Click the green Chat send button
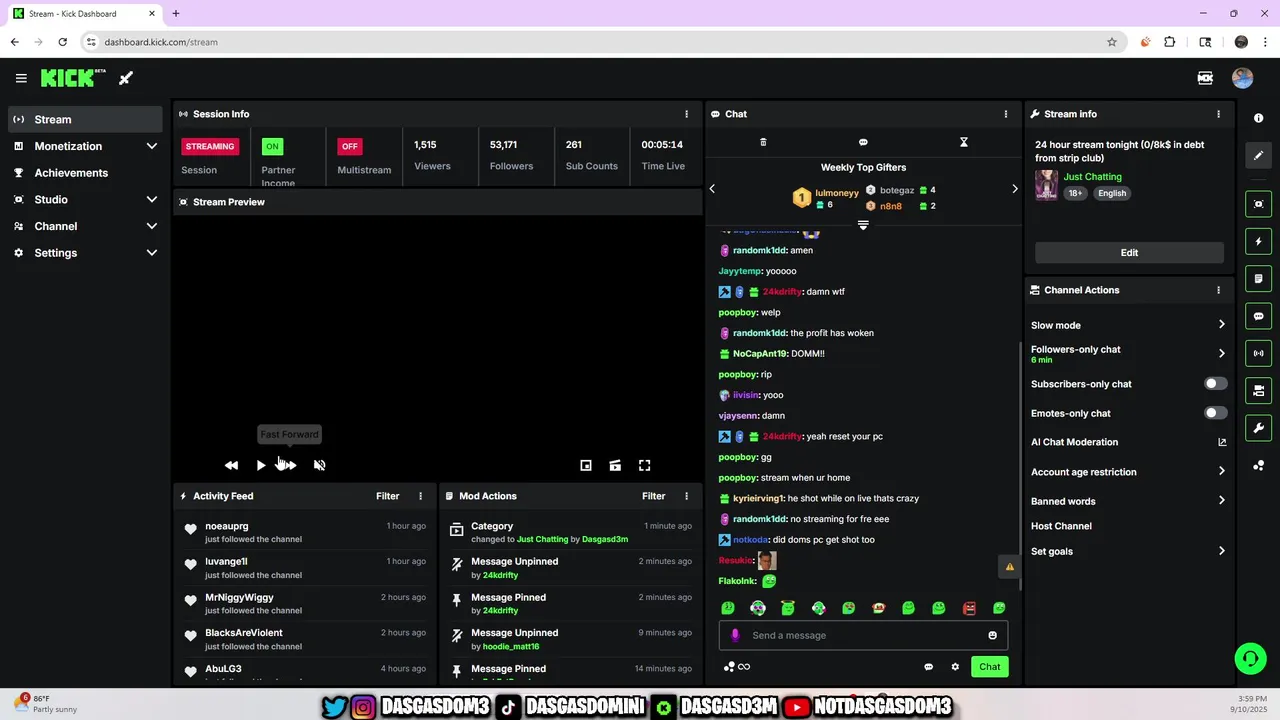 tap(989, 667)
